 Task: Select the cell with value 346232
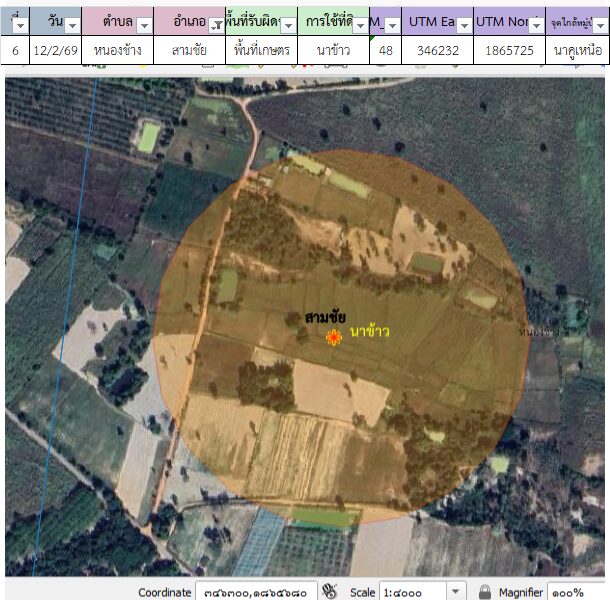pyautogui.click(x=437, y=49)
